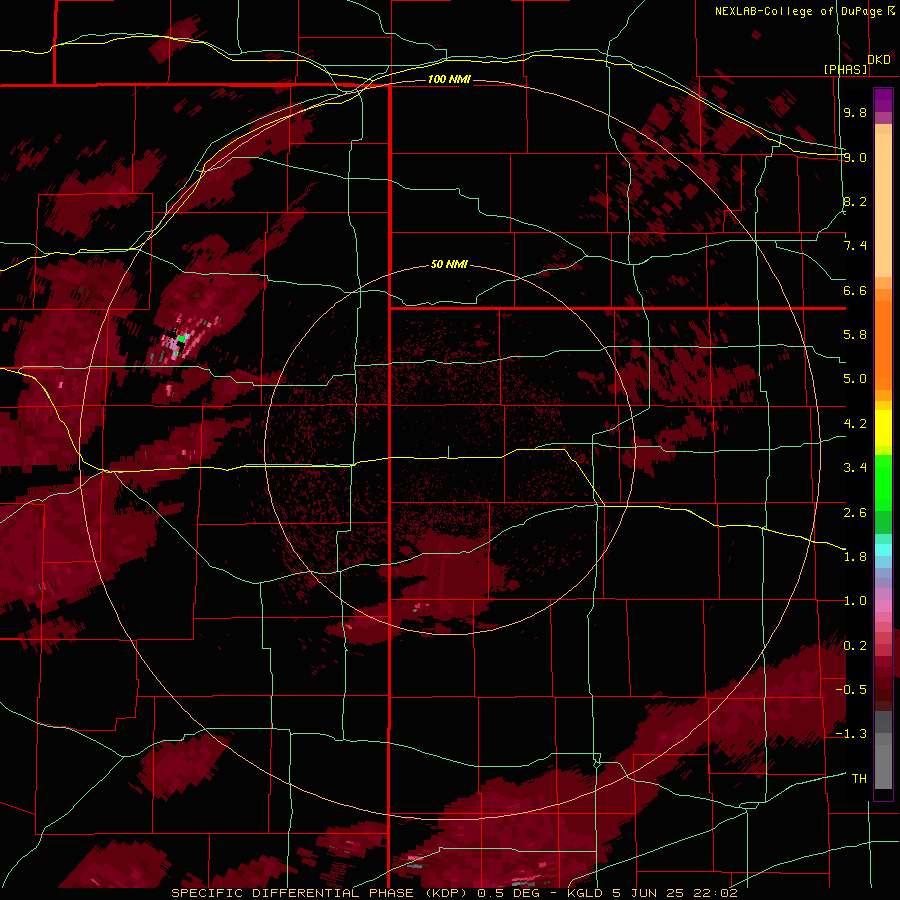
Task: Click the Specific Differential Phase title caption
Action: (455, 893)
